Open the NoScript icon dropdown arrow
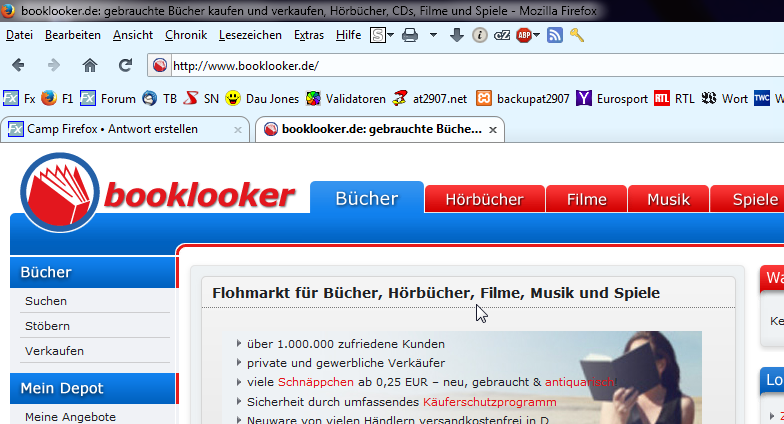This screenshot has height=424, width=784. [390, 35]
